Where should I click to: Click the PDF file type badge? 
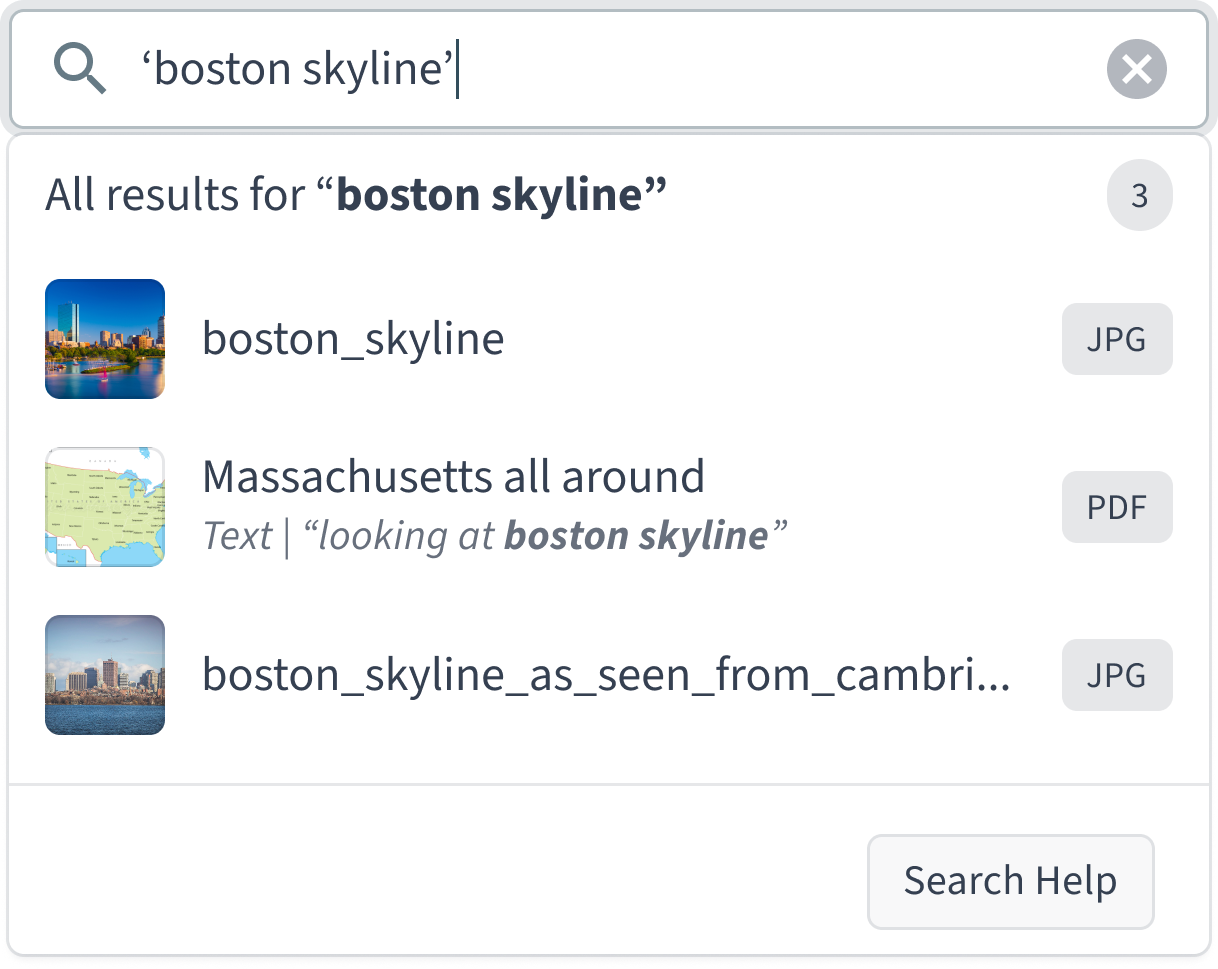click(1117, 507)
